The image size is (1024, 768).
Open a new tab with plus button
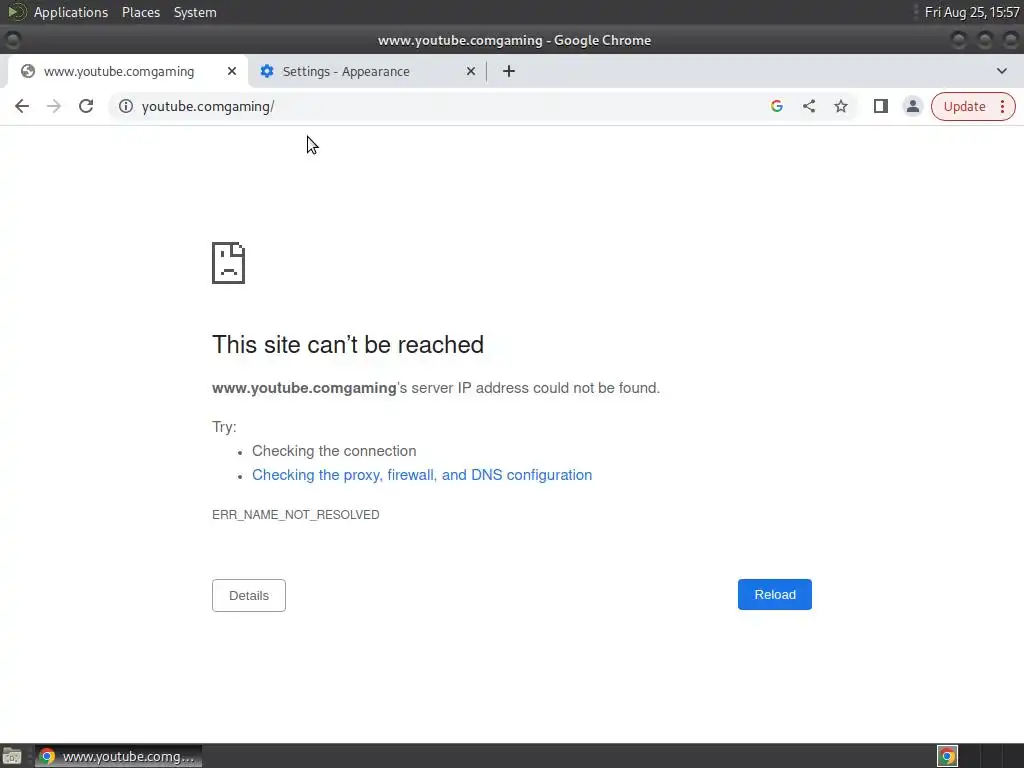(x=509, y=71)
